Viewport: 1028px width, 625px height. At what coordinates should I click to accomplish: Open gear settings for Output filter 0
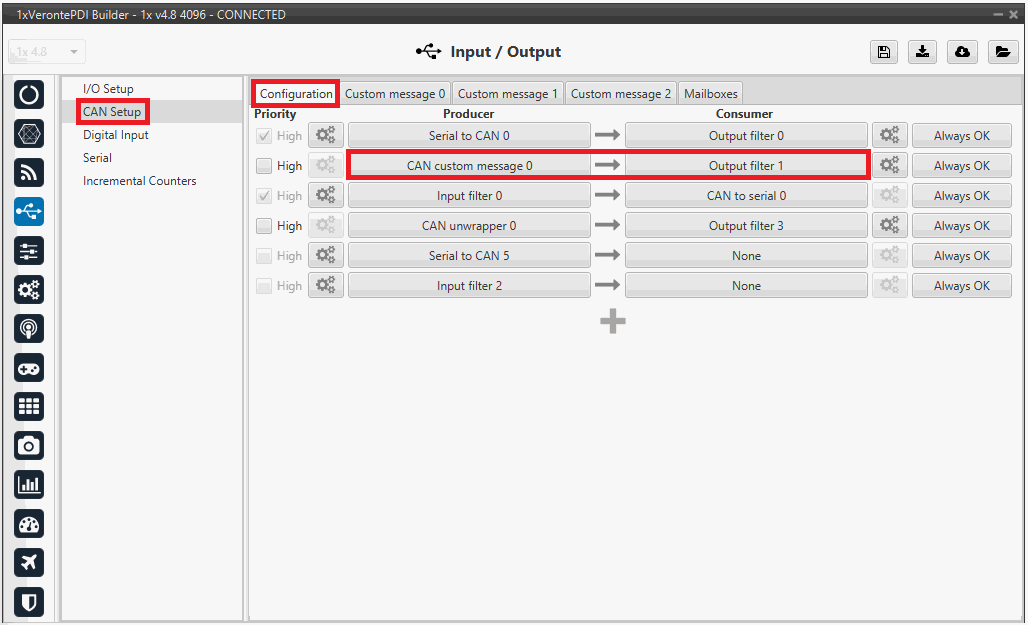pos(889,136)
